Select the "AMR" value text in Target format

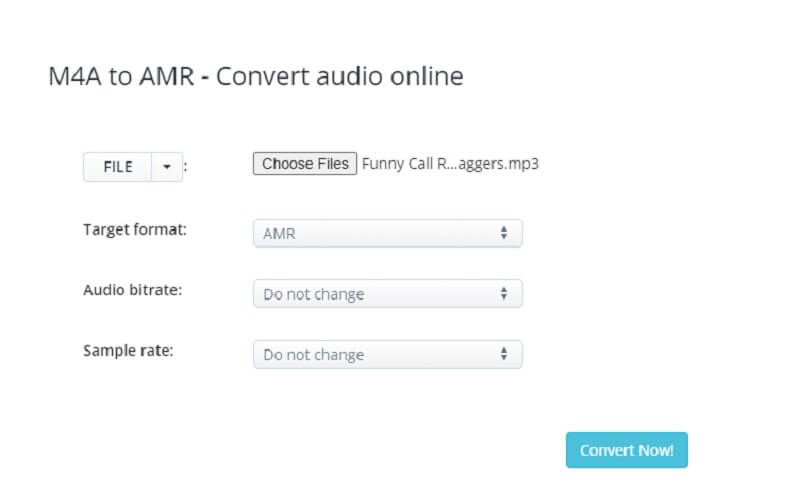(x=279, y=234)
